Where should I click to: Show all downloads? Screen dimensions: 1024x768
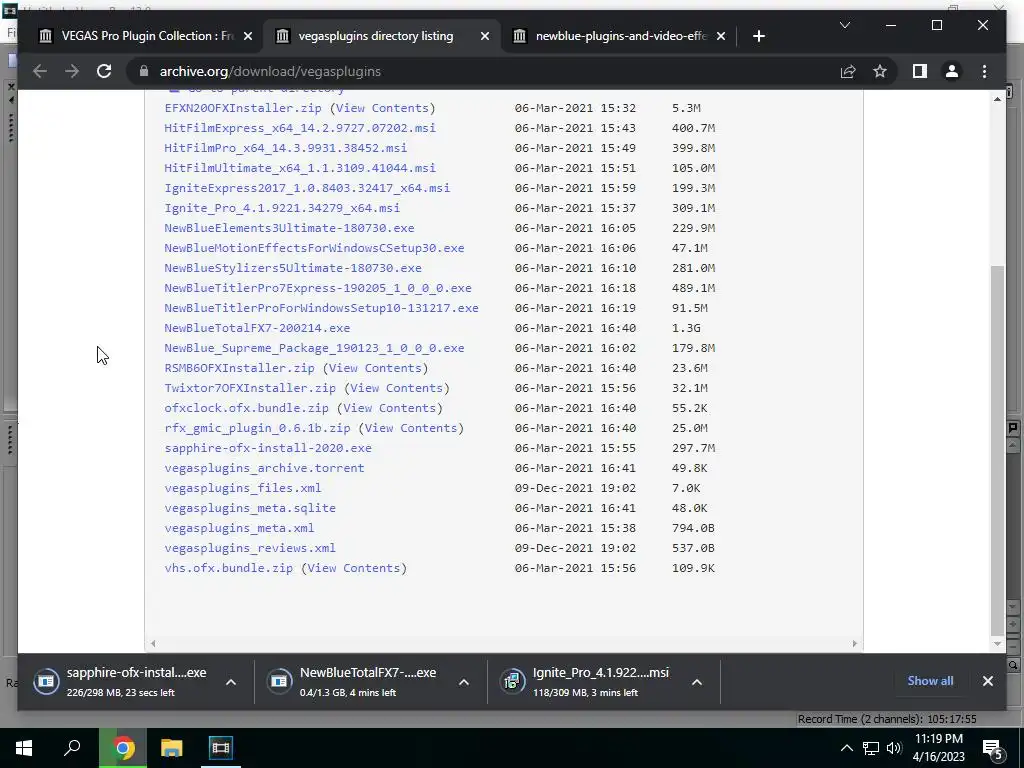[930, 680]
